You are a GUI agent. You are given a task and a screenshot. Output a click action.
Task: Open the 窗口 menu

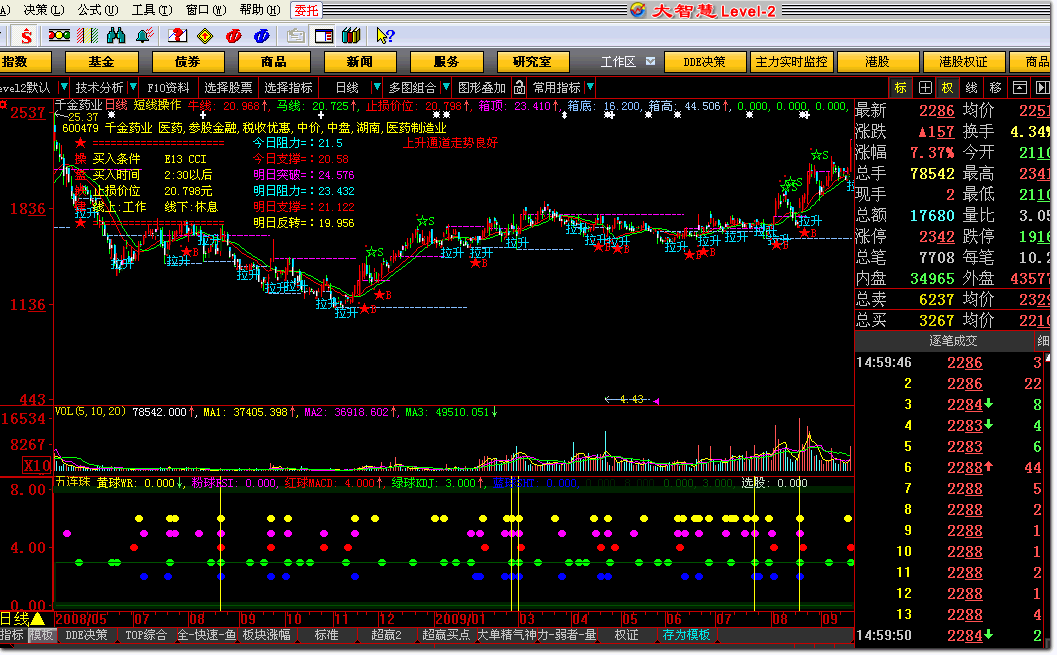206,10
